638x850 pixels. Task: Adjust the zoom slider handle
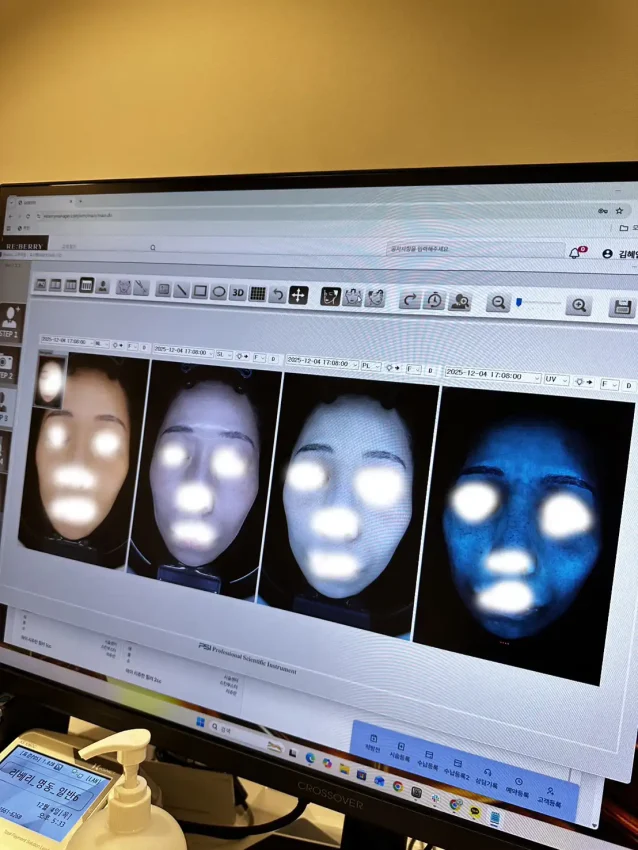pyautogui.click(x=519, y=302)
